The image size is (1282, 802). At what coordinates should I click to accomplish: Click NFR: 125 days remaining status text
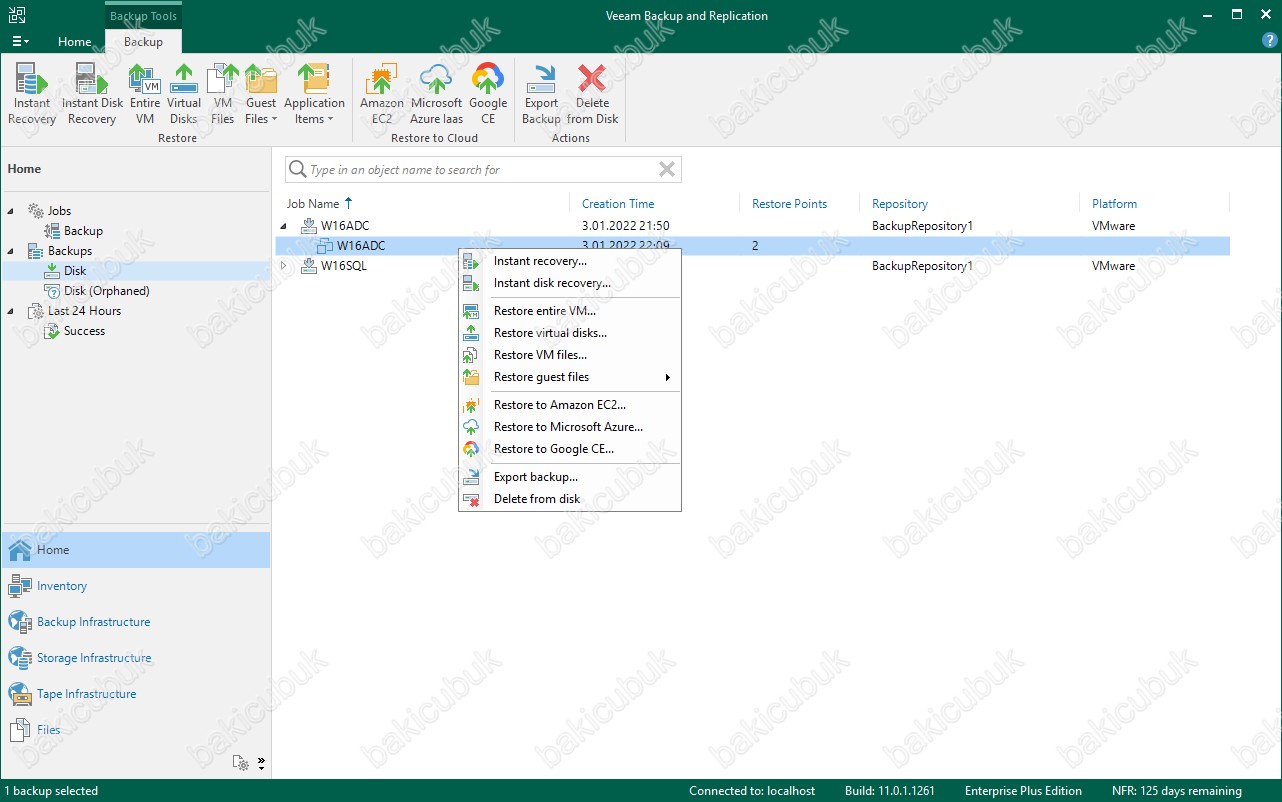(x=1177, y=791)
